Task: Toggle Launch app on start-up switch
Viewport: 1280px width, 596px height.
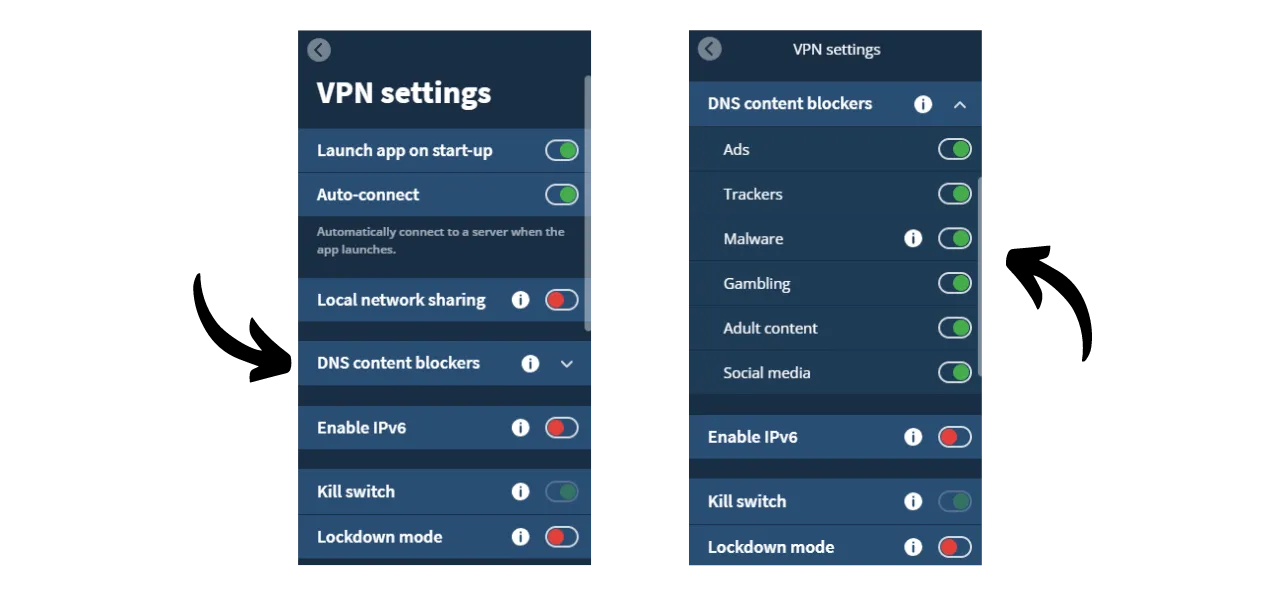Action: tap(561, 151)
